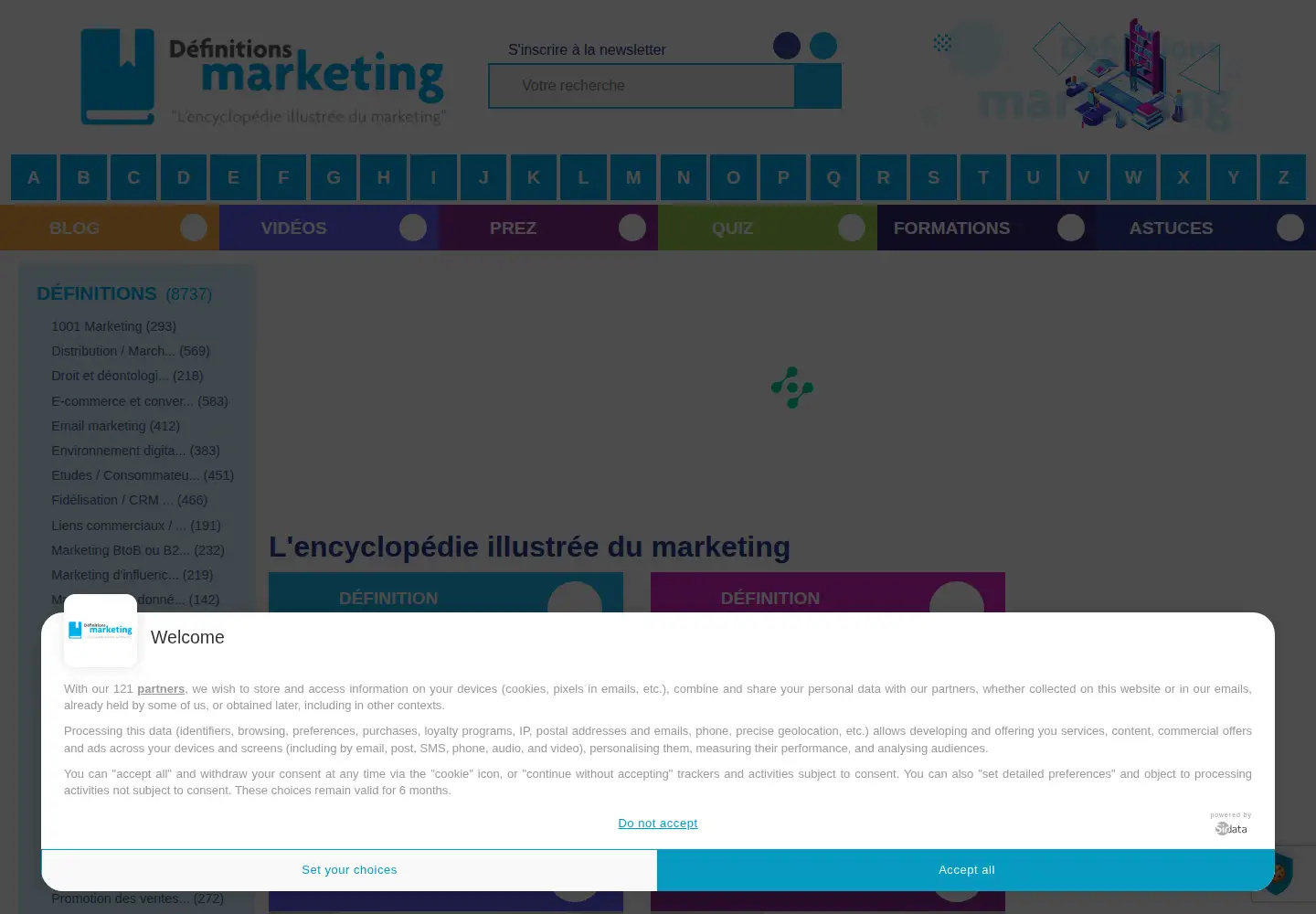Select "Marketing BtoB ou B2... (232)" category

pos(138,550)
